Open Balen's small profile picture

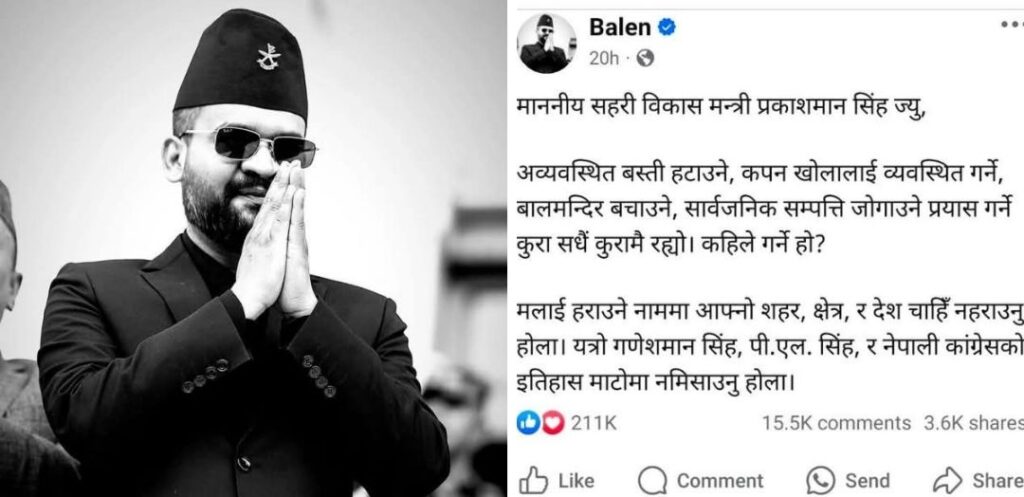pyautogui.click(x=547, y=43)
